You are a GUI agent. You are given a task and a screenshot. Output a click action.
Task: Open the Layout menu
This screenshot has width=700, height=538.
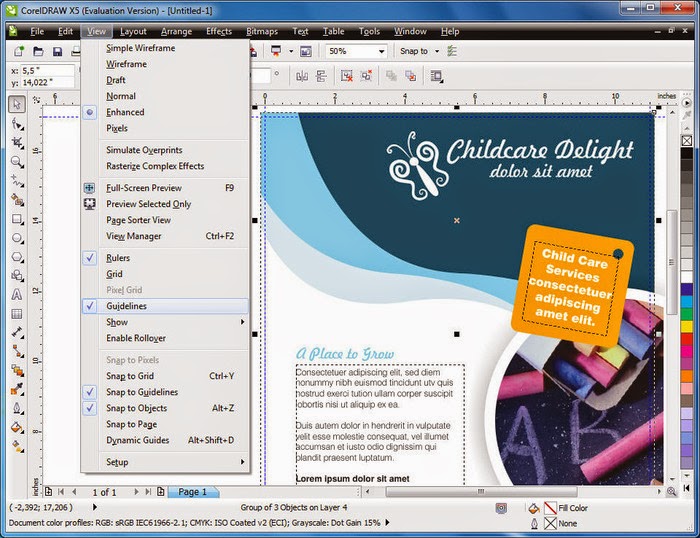click(x=133, y=31)
